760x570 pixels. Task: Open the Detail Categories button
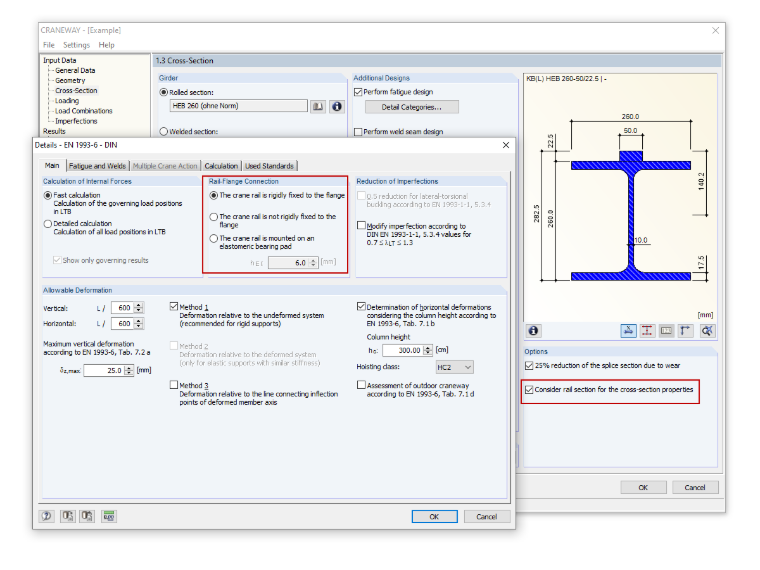click(x=412, y=107)
